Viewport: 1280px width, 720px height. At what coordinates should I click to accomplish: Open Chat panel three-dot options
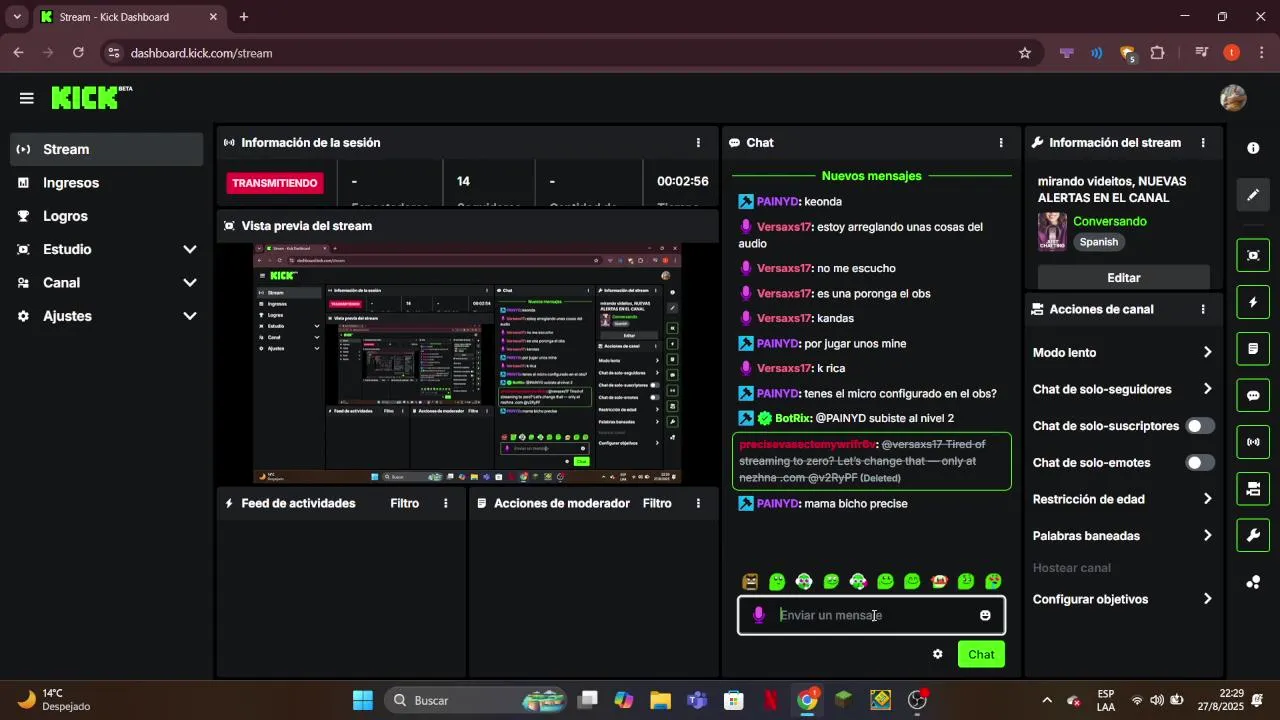point(1001,143)
